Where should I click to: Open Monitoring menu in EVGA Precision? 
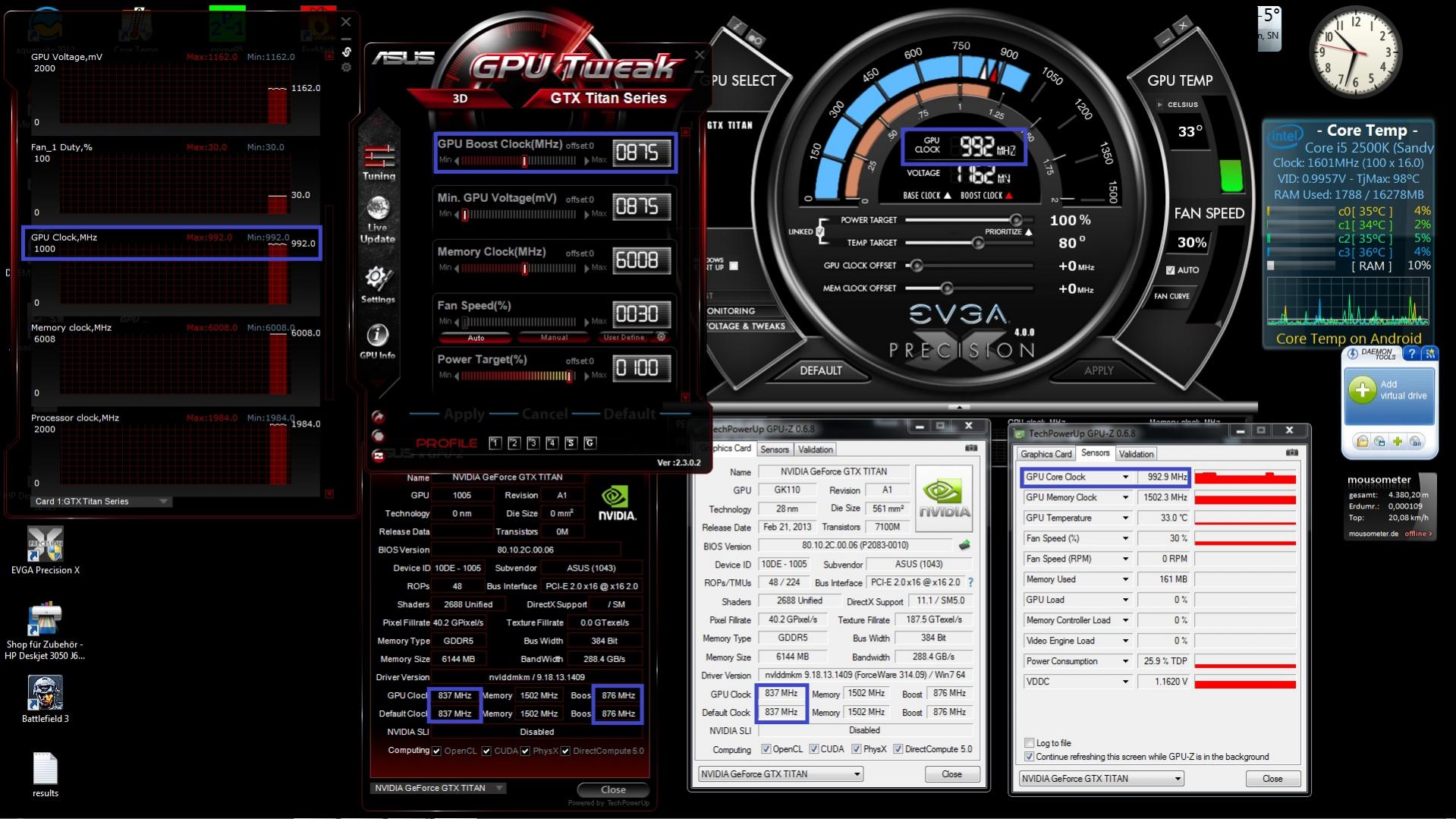[x=731, y=311]
